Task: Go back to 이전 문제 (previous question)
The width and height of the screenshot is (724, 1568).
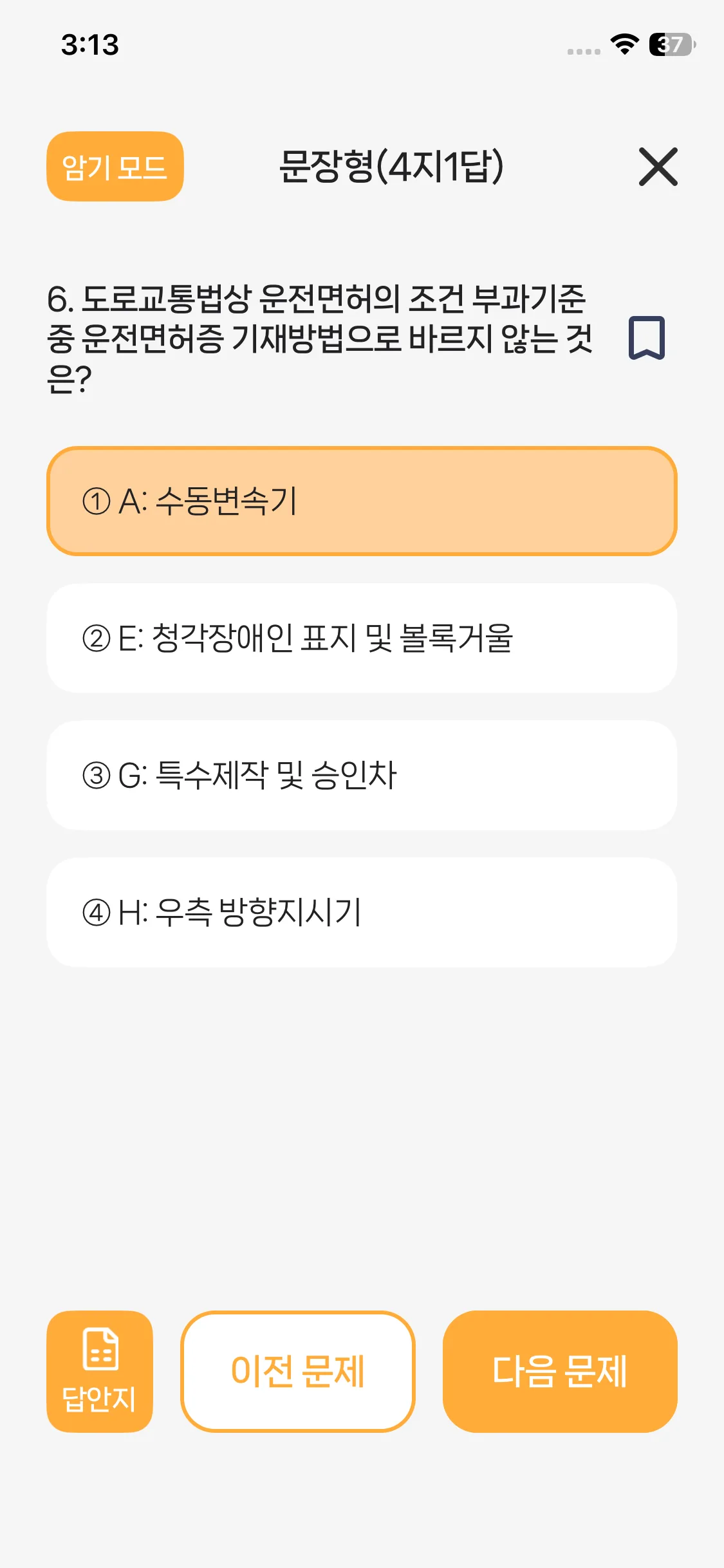Action: pos(298,1371)
